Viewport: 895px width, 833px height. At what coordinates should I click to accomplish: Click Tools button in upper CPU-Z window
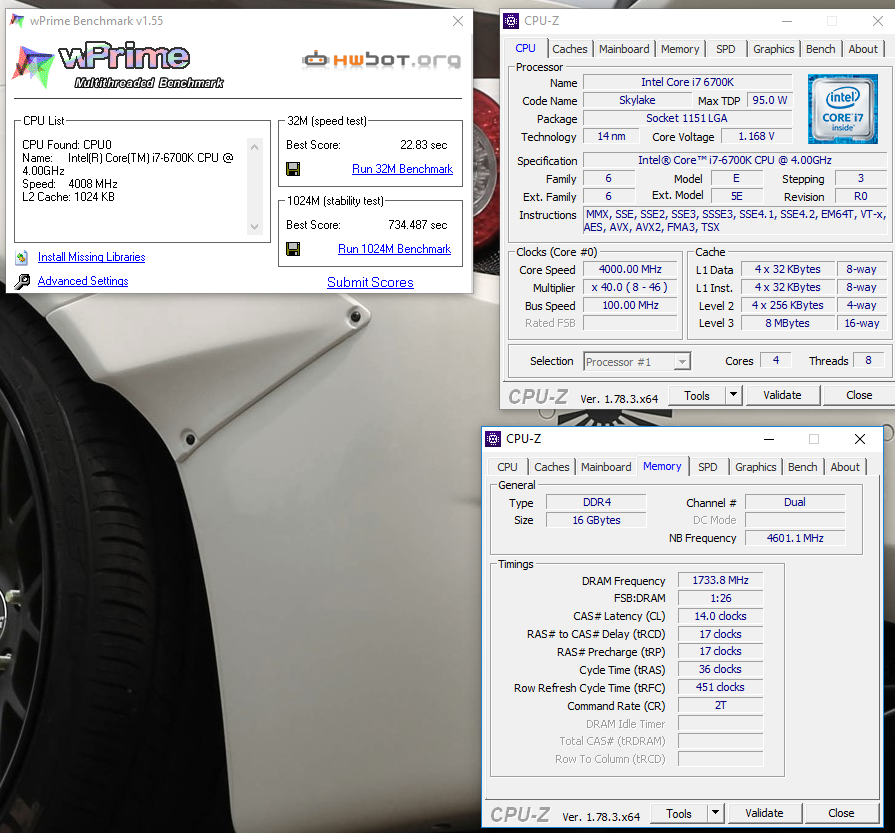(697, 396)
